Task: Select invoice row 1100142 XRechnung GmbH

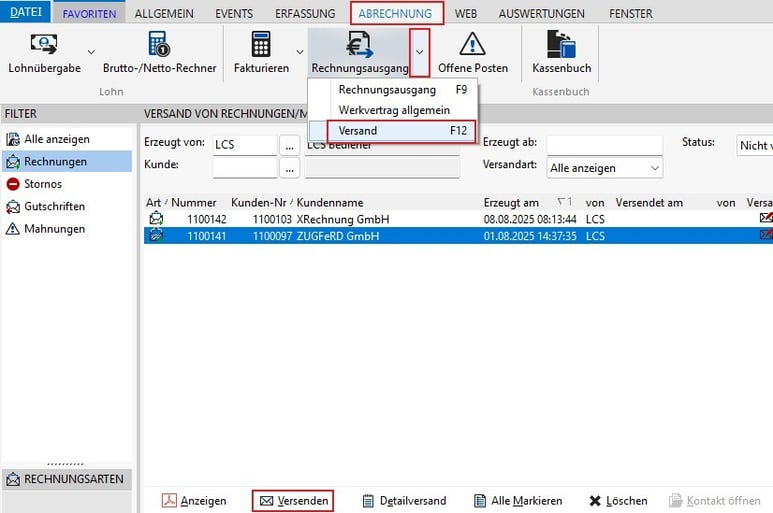Action: (458, 219)
